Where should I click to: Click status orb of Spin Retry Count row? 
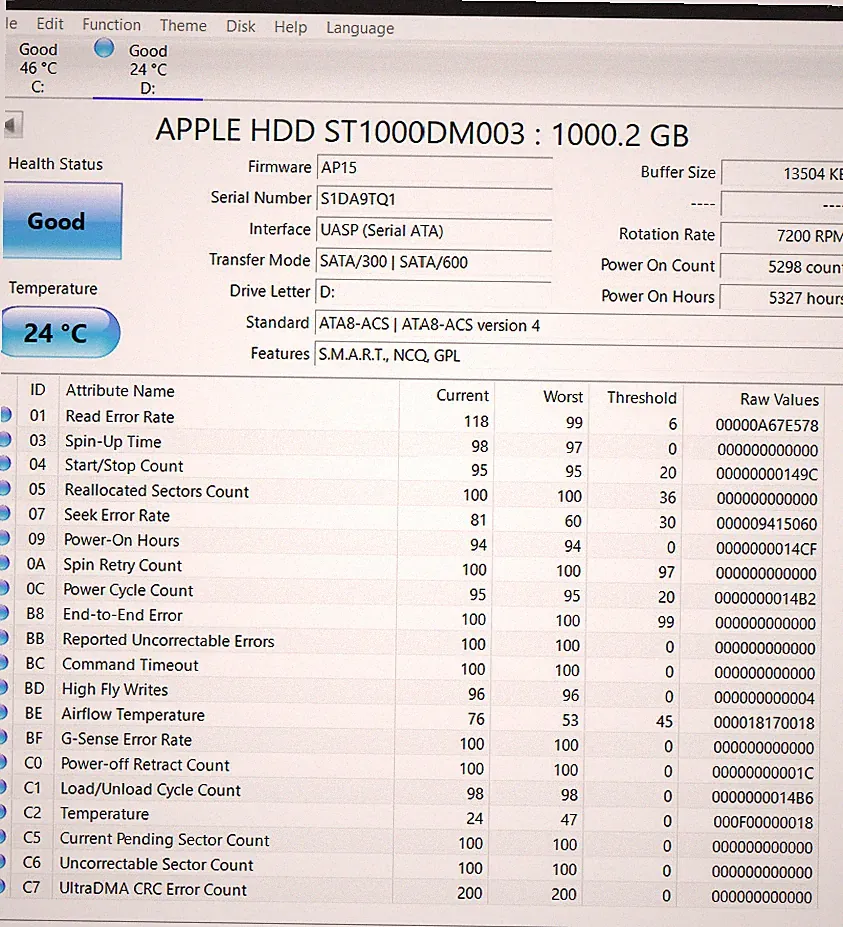[4, 563]
